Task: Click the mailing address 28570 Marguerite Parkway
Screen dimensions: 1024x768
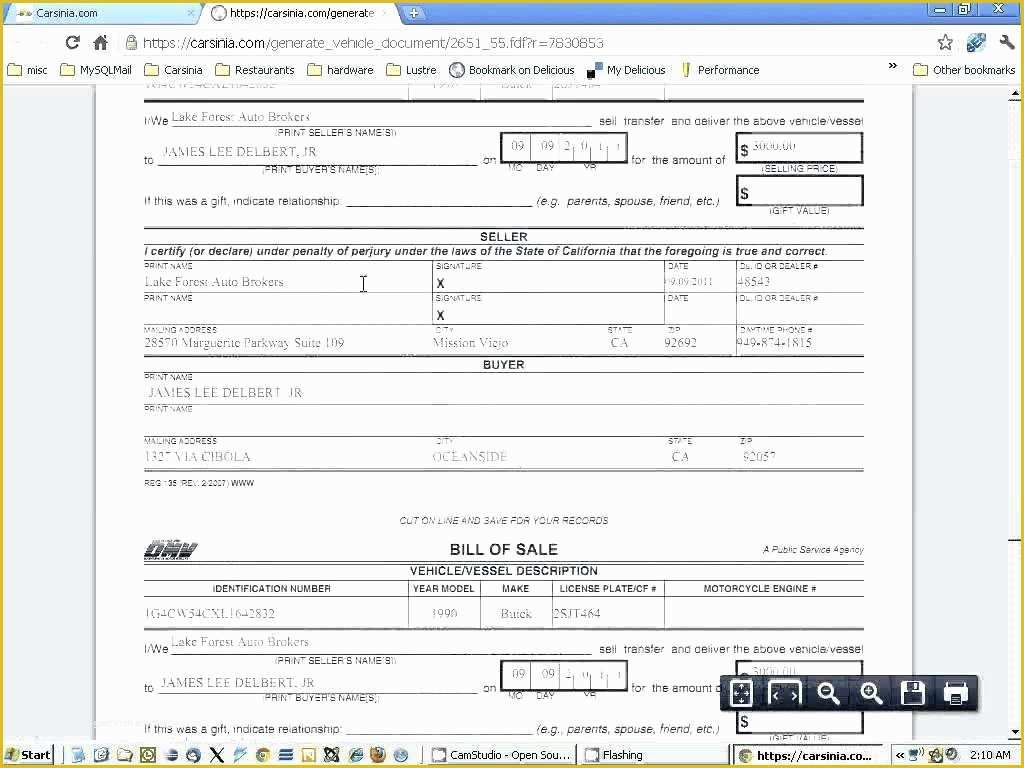Action: coord(244,342)
